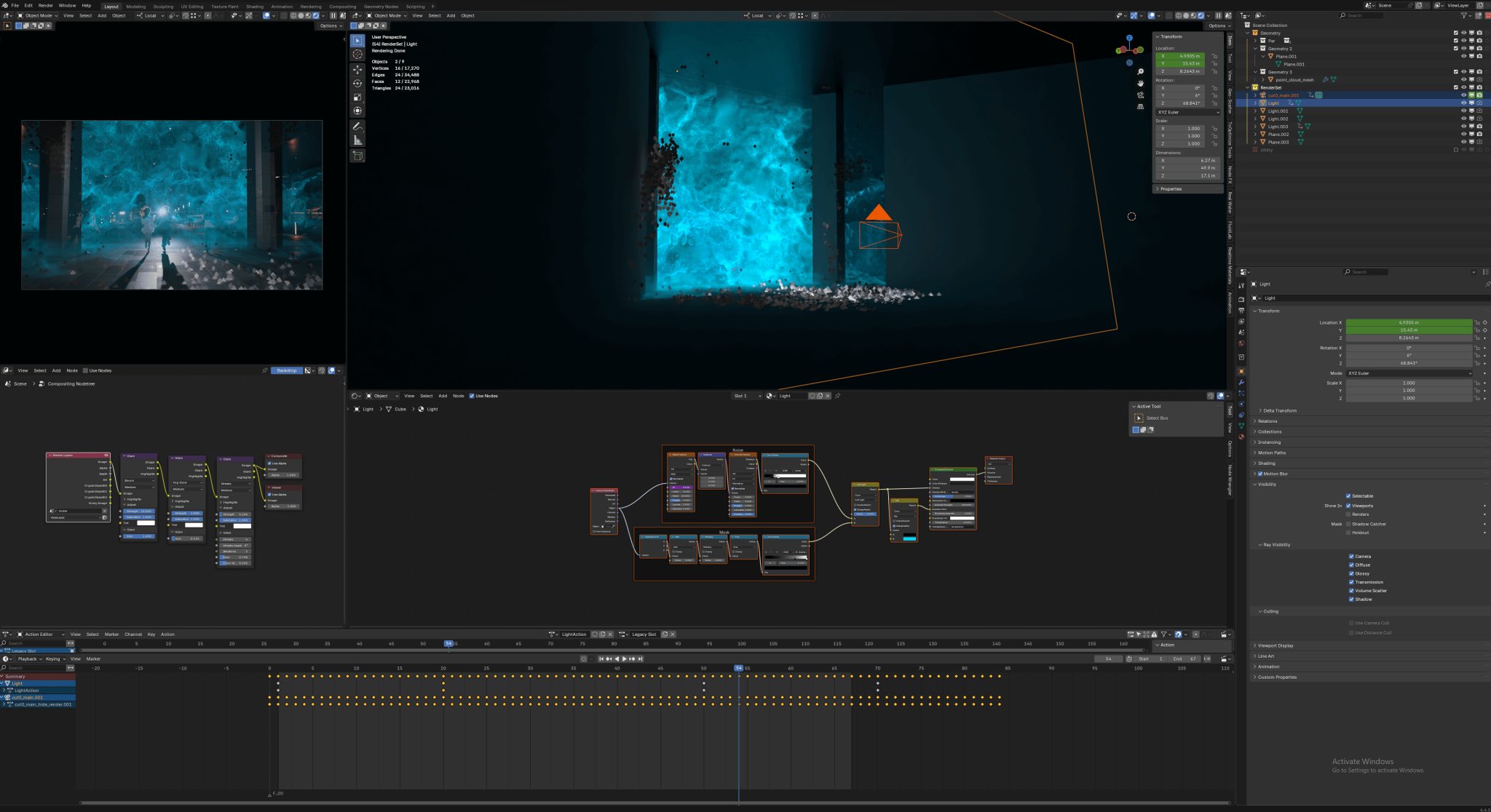
Task: Switch to the Shading workspace tab
Action: click(x=255, y=7)
